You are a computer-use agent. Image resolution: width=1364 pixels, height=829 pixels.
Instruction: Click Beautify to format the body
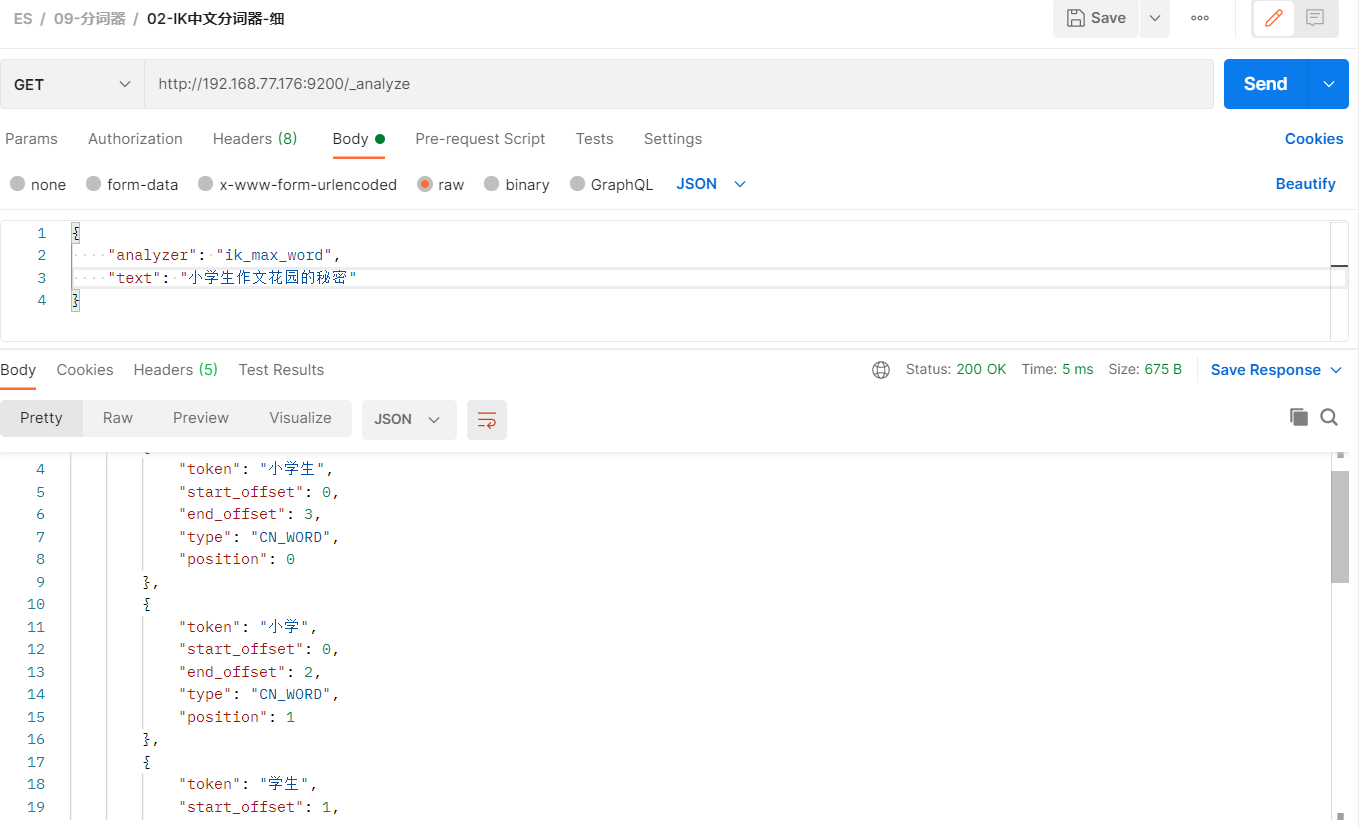coord(1305,184)
